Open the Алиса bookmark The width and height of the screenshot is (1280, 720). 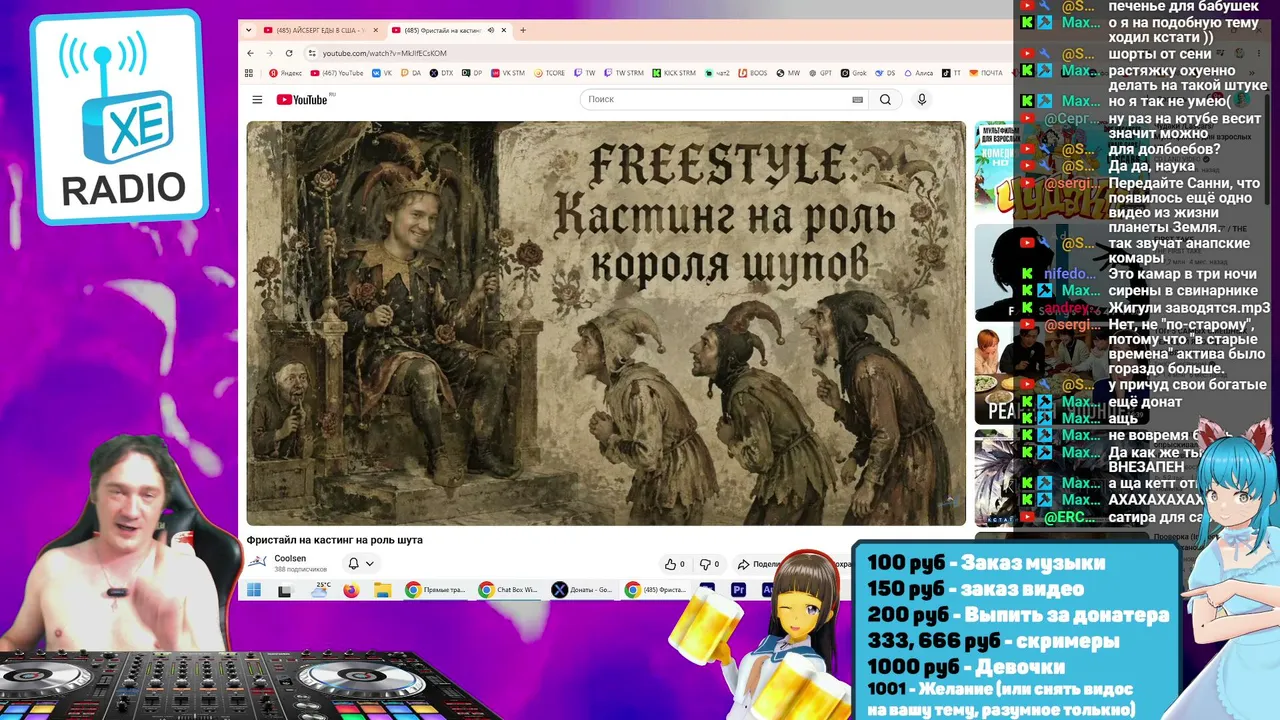[x=918, y=73]
